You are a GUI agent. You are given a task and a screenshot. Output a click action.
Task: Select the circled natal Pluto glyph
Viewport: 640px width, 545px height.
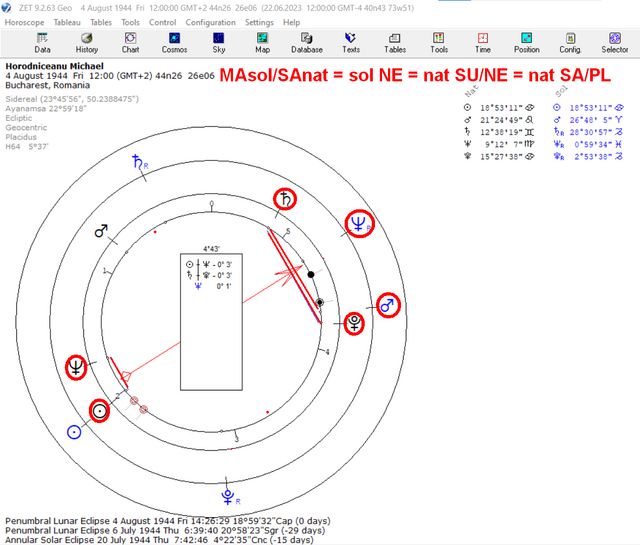(354, 323)
